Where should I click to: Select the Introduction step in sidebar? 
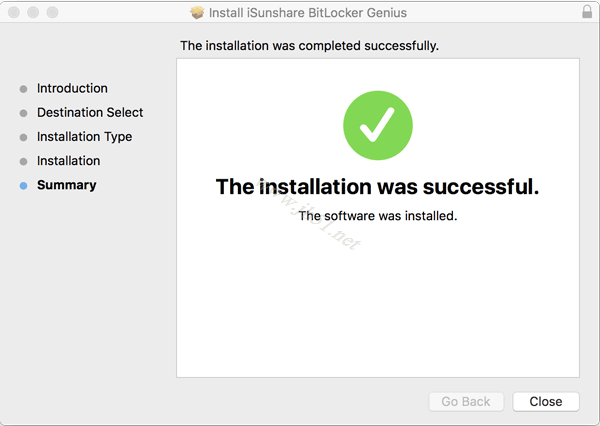[72, 89]
